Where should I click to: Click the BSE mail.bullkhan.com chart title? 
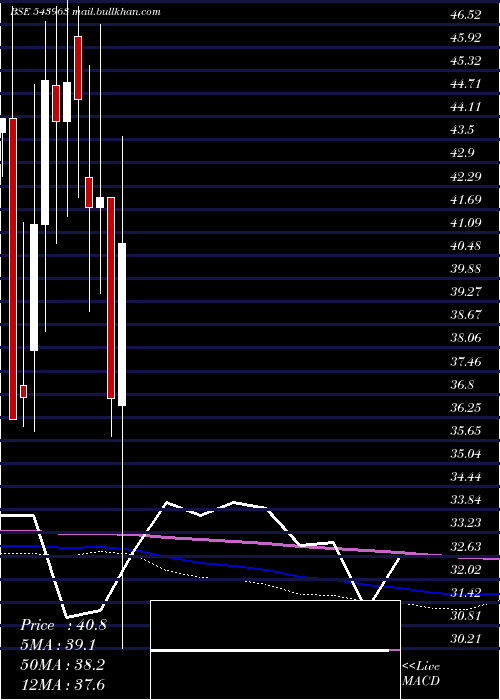tap(85, 12)
